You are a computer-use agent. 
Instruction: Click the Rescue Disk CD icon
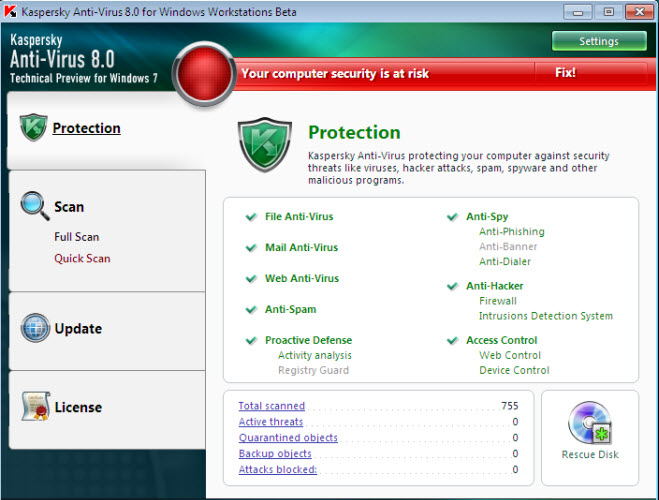(590, 423)
